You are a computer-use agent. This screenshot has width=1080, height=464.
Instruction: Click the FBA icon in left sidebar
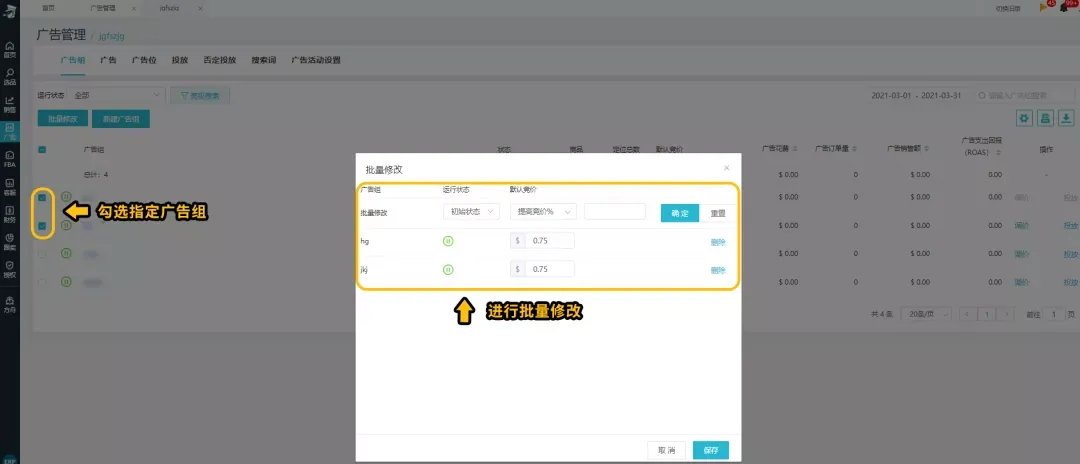10,158
